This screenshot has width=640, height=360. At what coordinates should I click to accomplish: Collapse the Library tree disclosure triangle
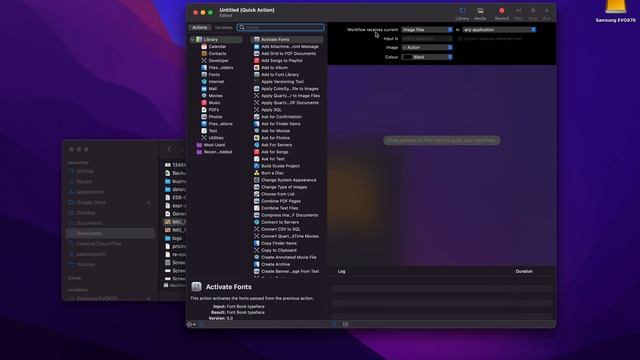coord(192,40)
